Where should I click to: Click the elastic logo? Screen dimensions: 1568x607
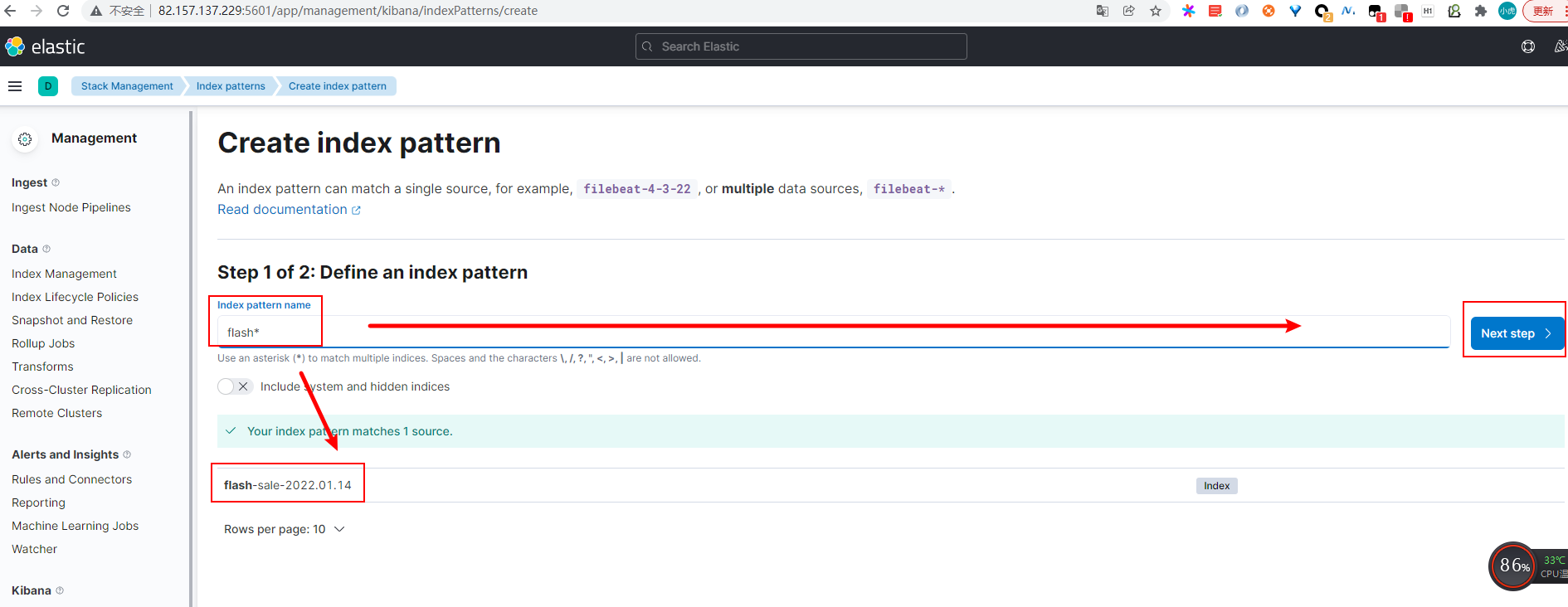(x=45, y=46)
